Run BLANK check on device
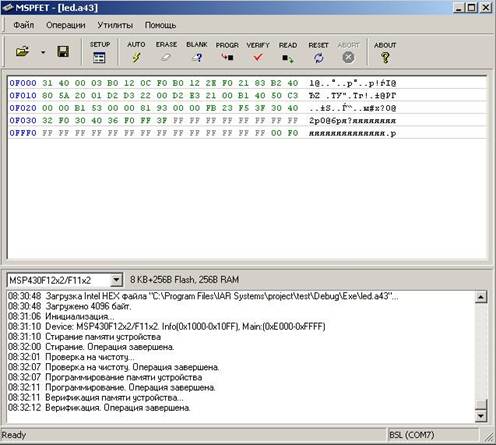Screen dimensions: 496x445 tap(197, 52)
